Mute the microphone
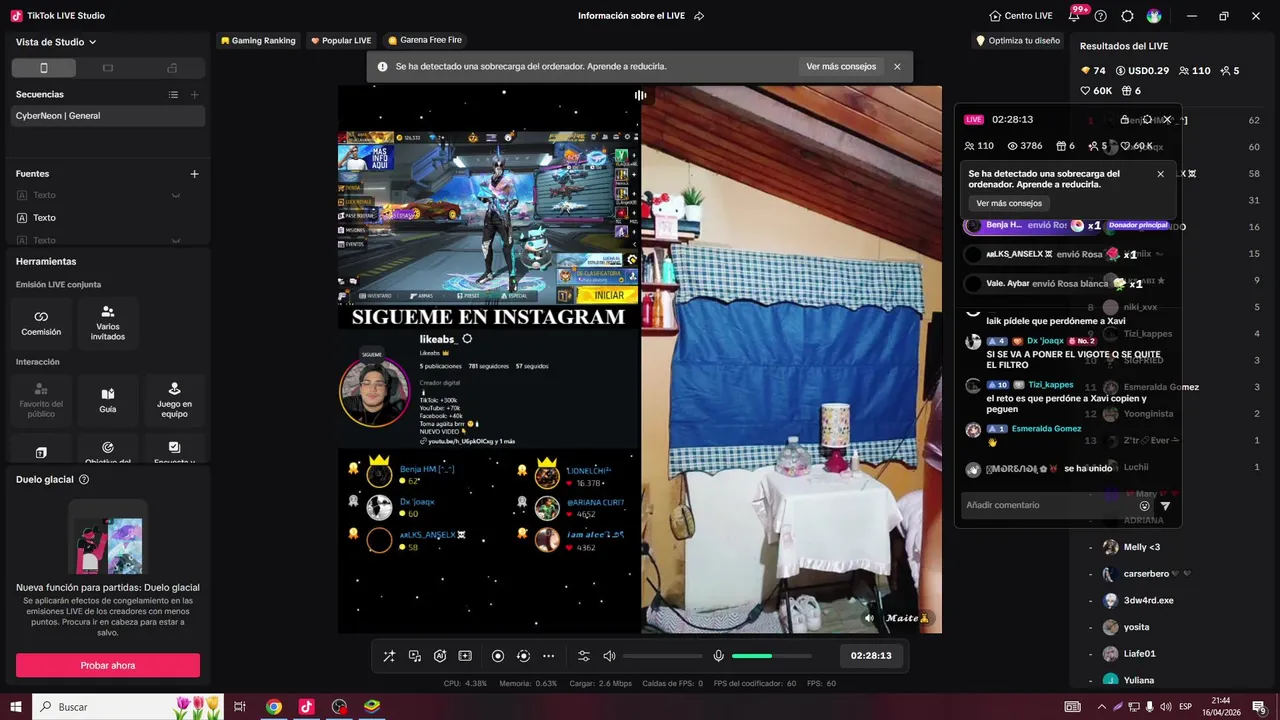Screen dimensions: 1280x720 (718, 656)
